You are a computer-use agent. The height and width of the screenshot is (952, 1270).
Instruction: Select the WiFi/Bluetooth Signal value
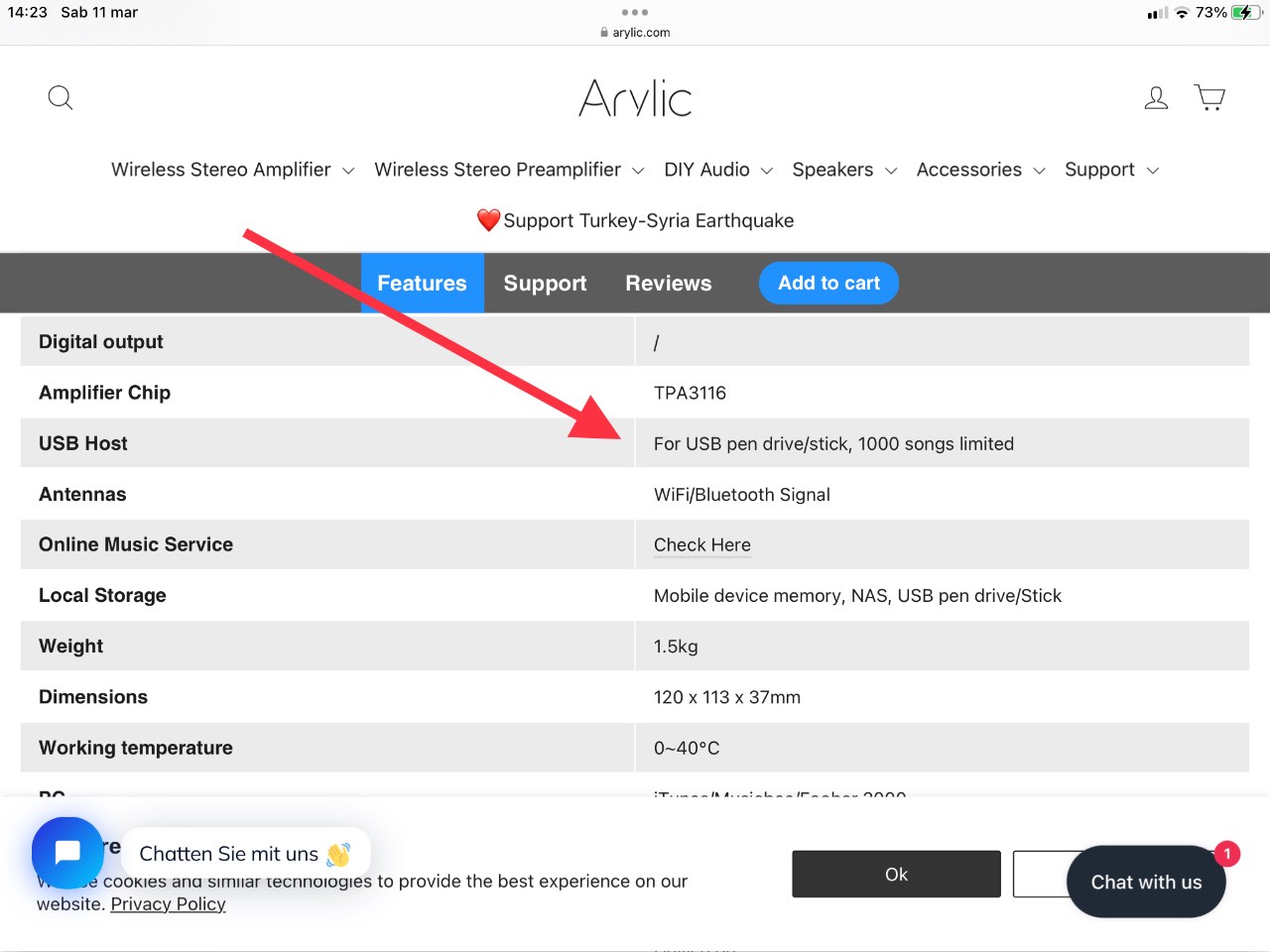[x=741, y=495]
